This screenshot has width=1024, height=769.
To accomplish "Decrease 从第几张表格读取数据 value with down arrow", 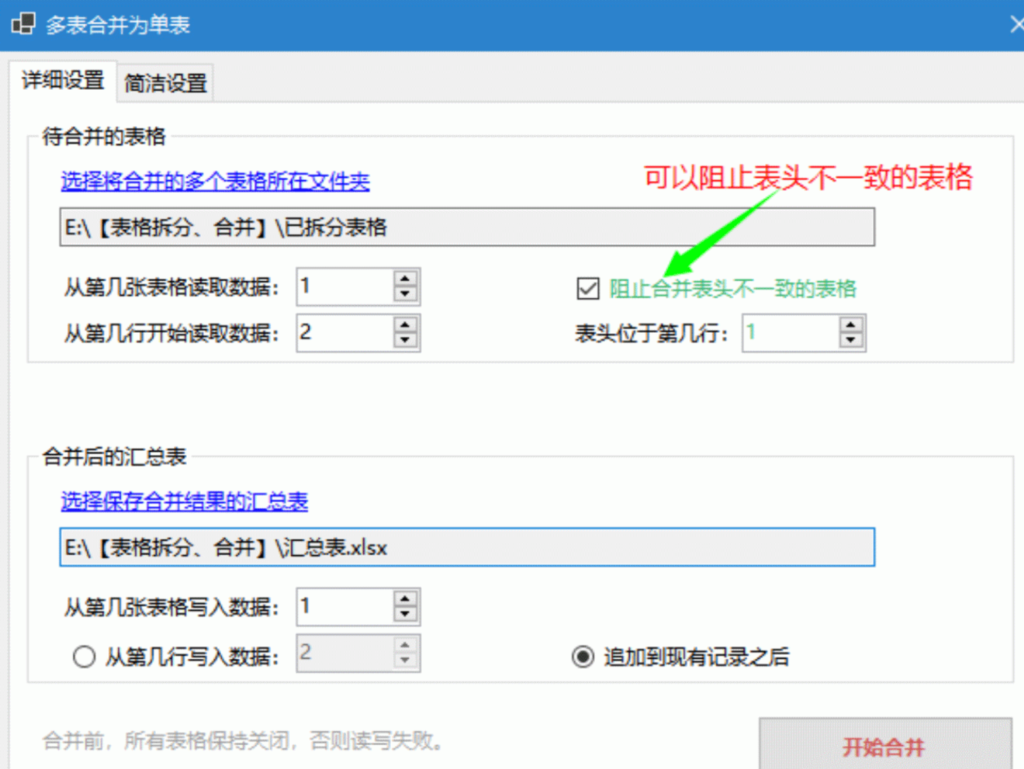I will (405, 294).
